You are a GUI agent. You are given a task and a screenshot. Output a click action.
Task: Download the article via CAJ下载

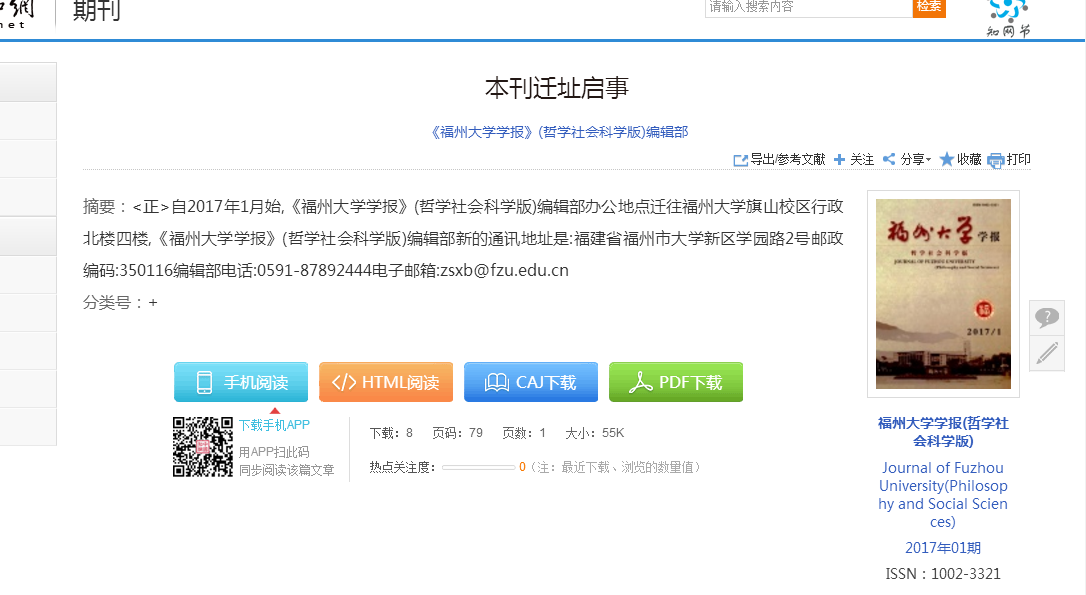coord(531,382)
